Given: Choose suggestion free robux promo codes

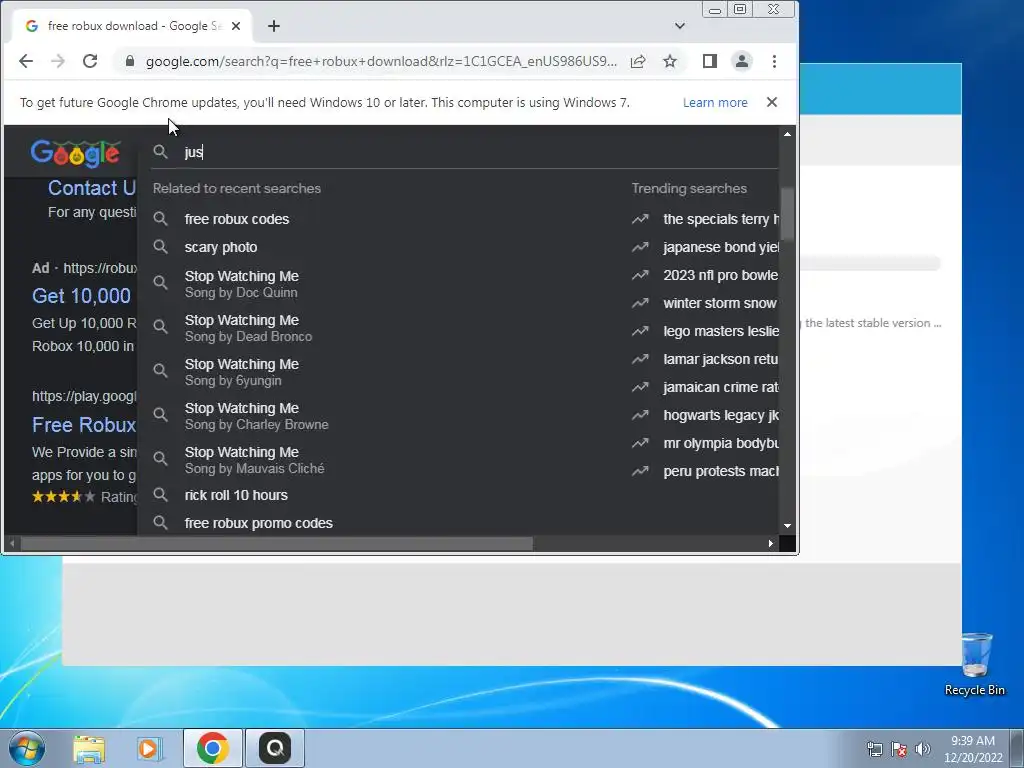Looking at the screenshot, I should 259,524.
